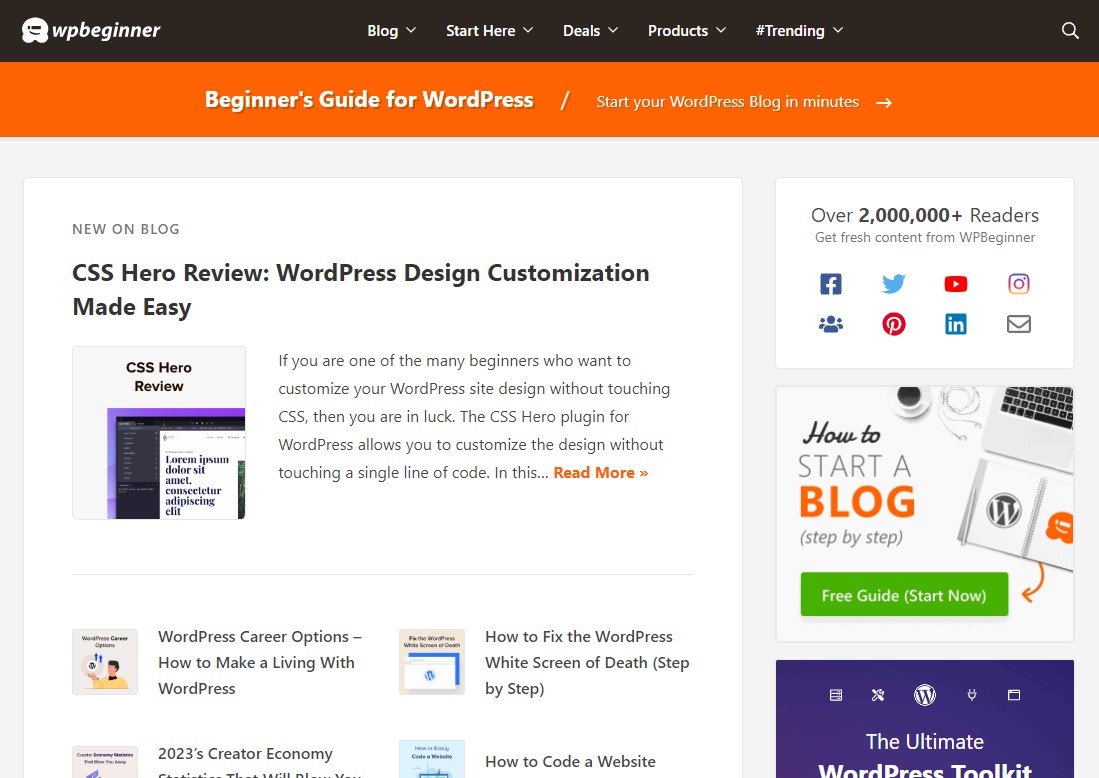1099x778 pixels.
Task: Click the WPBeginner logo
Action: (x=91, y=30)
